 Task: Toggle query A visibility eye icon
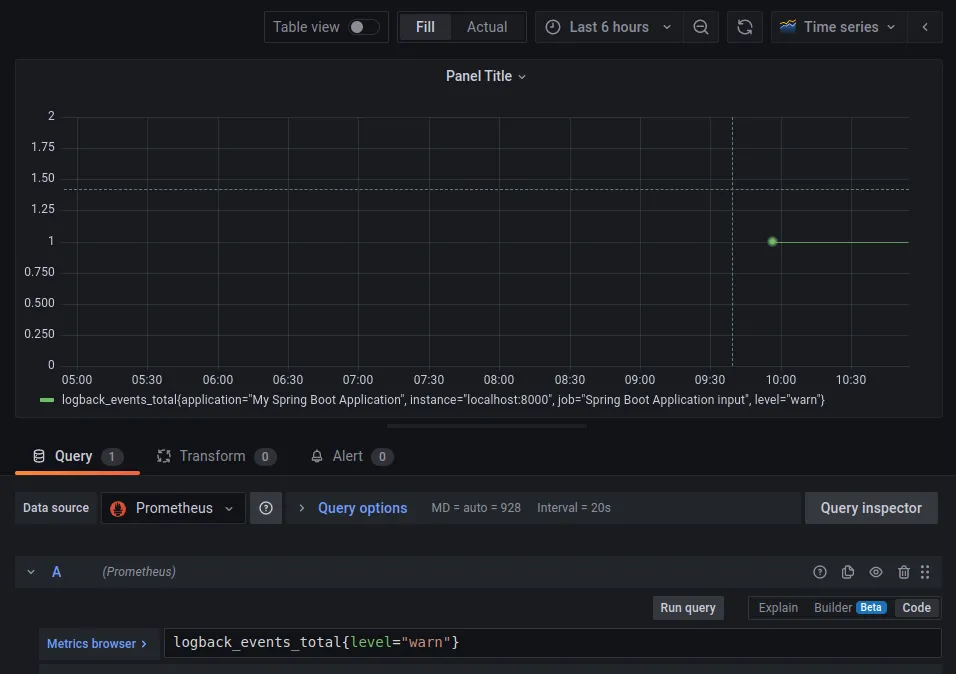(876, 572)
